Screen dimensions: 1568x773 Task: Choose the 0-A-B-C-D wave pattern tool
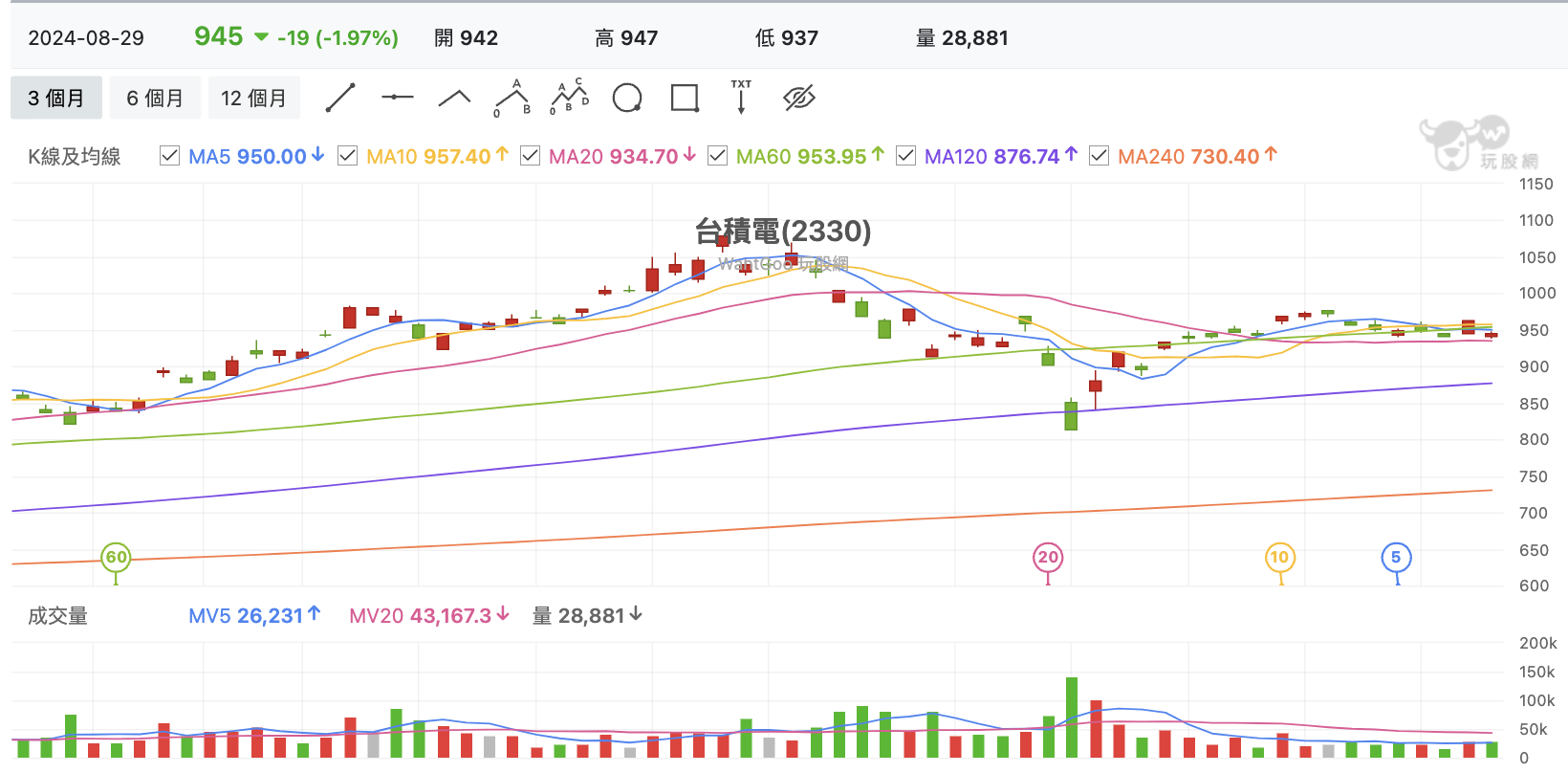point(570,98)
